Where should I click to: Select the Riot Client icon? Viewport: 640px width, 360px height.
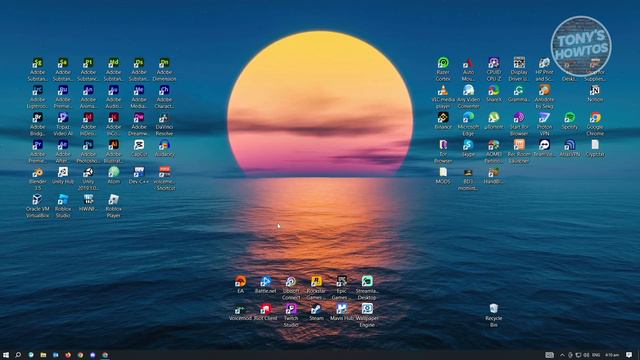(x=266, y=309)
